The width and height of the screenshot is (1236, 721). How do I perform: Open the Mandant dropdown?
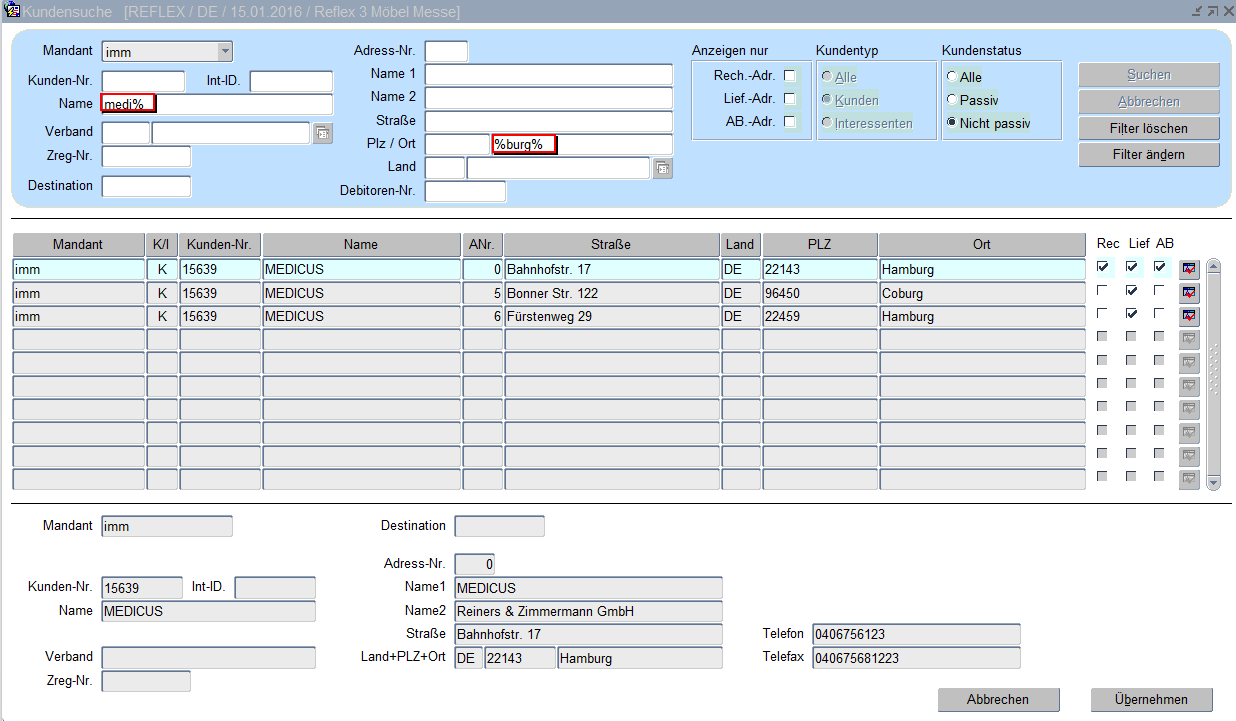224,52
